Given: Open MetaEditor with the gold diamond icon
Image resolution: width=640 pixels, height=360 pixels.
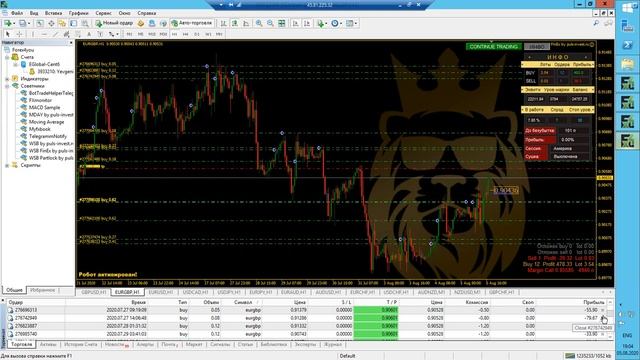Looking at the screenshot, I should pyautogui.click(x=141, y=24).
